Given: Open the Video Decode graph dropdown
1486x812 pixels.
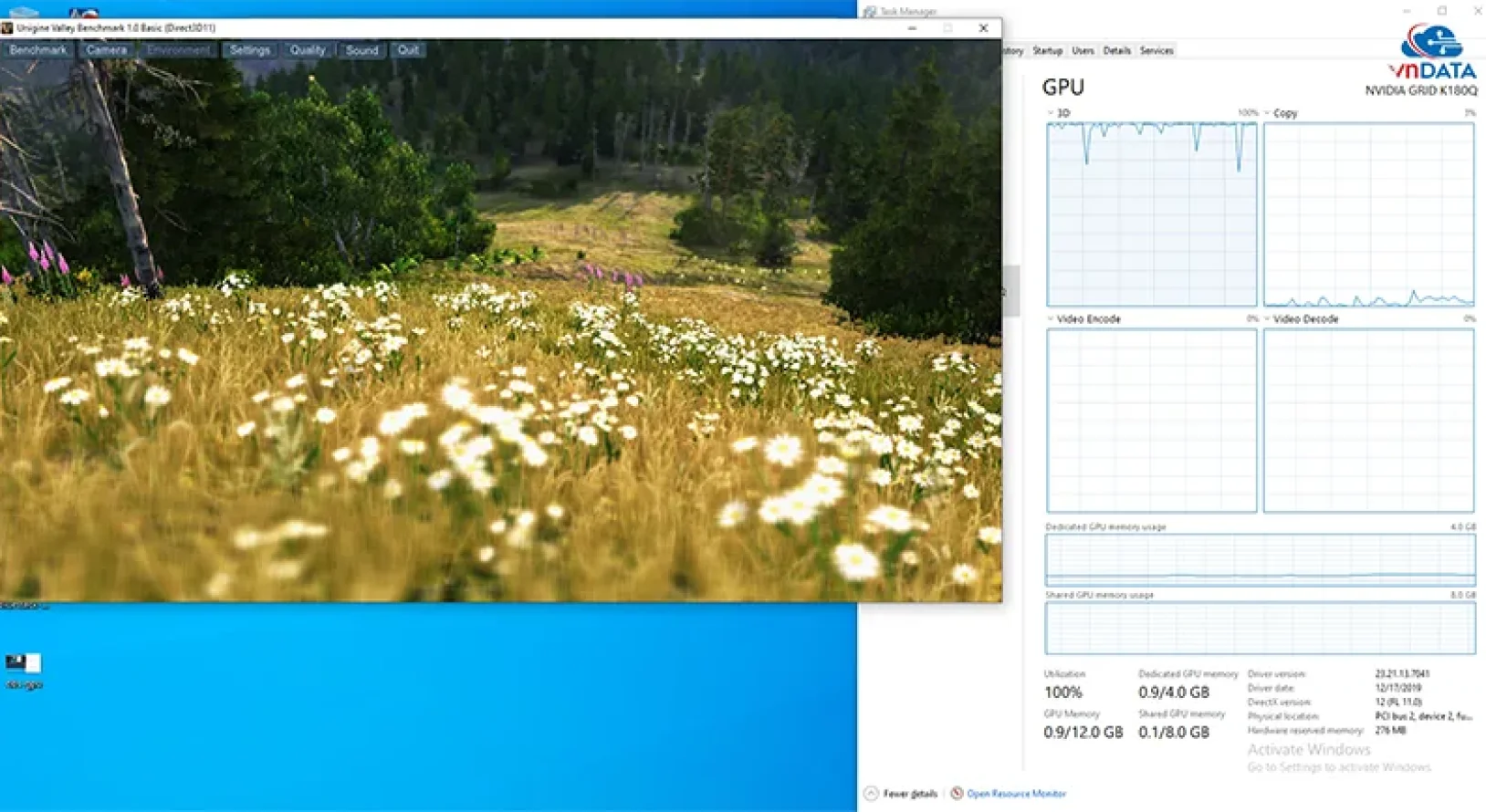Looking at the screenshot, I should [1267, 319].
